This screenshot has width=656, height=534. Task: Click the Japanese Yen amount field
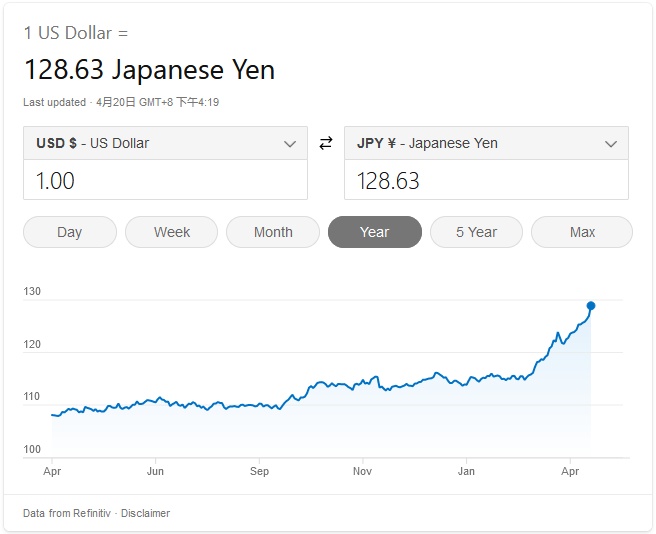coord(486,181)
